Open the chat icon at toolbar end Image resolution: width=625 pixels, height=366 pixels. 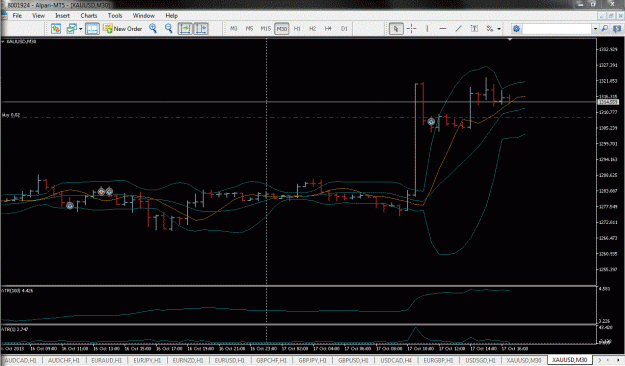point(617,29)
